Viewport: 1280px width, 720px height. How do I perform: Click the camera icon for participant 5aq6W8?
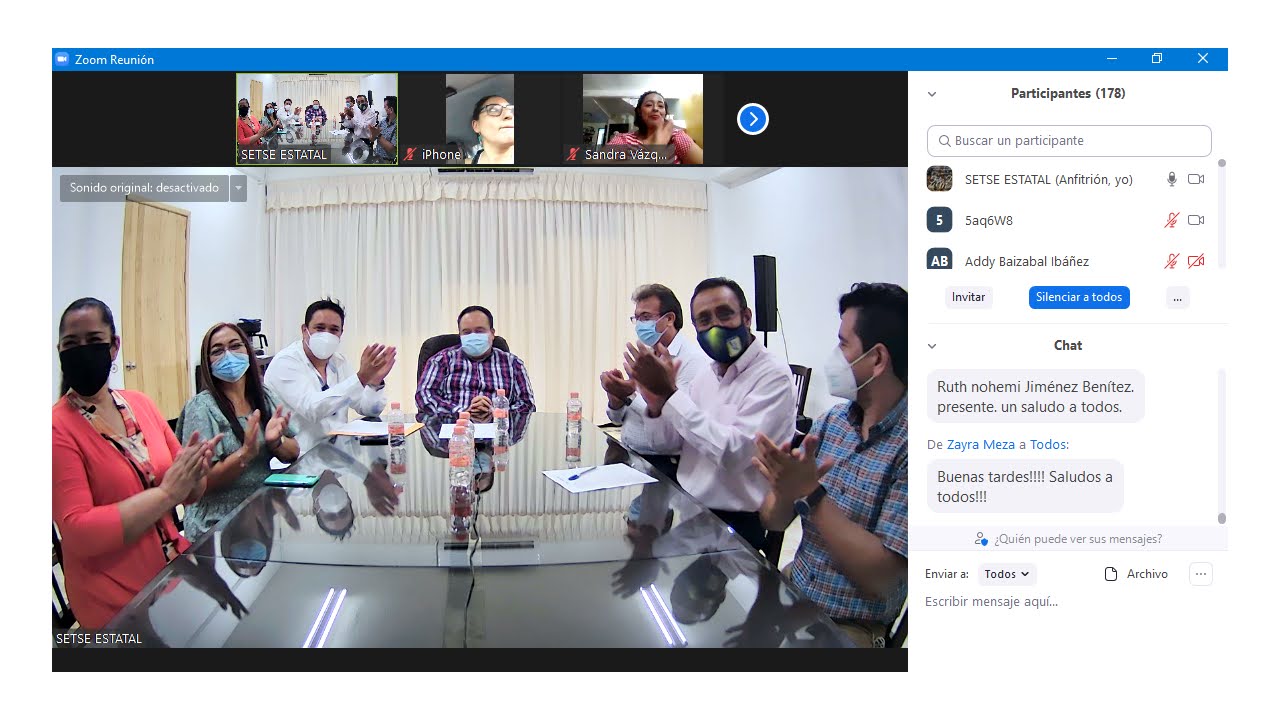coord(1196,220)
